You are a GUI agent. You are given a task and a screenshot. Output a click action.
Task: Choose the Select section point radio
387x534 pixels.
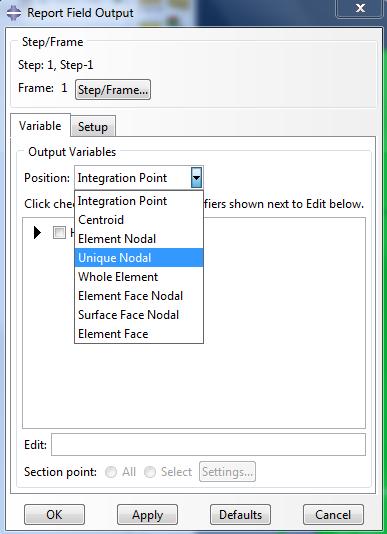click(x=150, y=472)
